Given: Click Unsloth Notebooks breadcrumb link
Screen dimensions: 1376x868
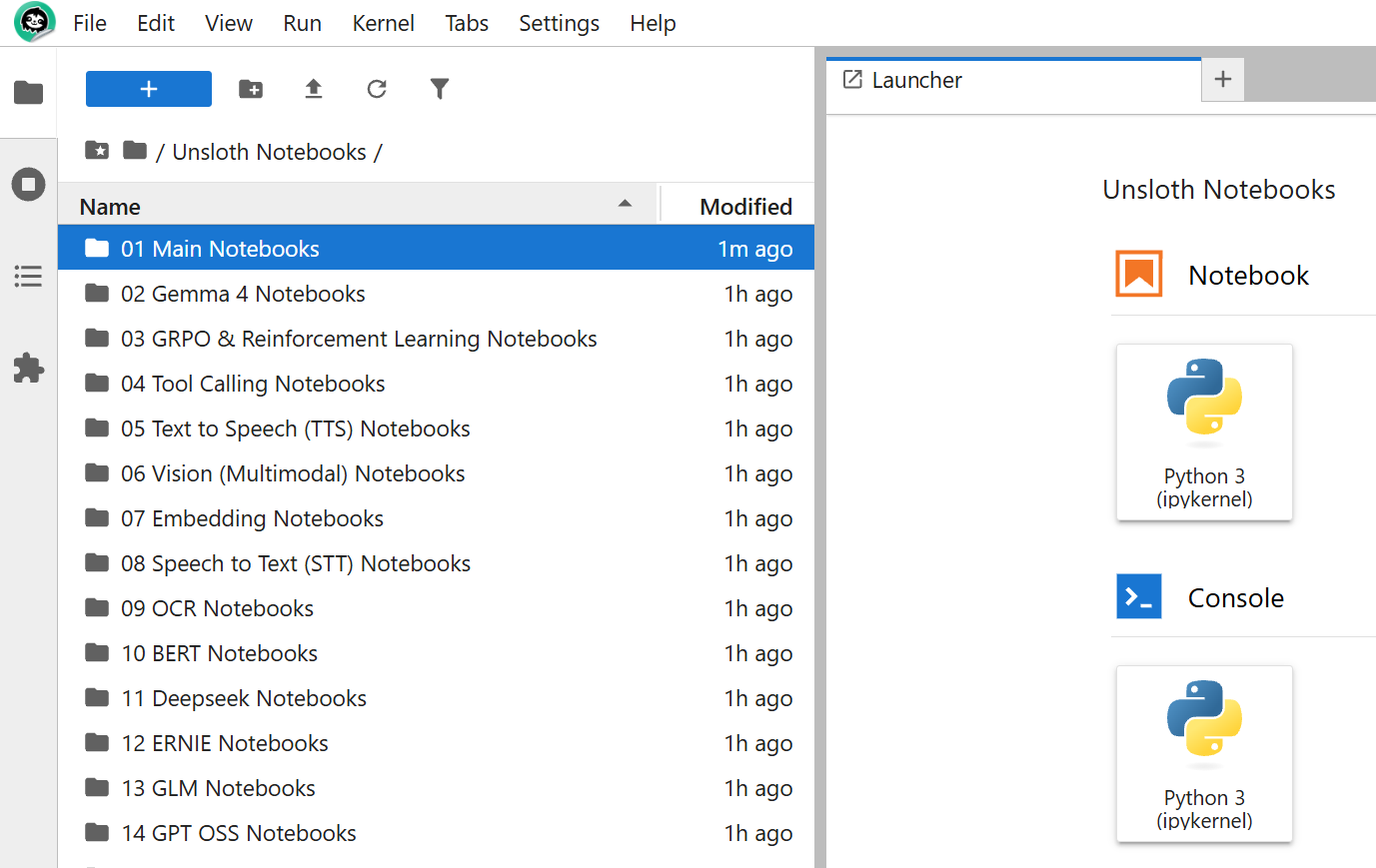Looking at the screenshot, I should [x=269, y=152].
